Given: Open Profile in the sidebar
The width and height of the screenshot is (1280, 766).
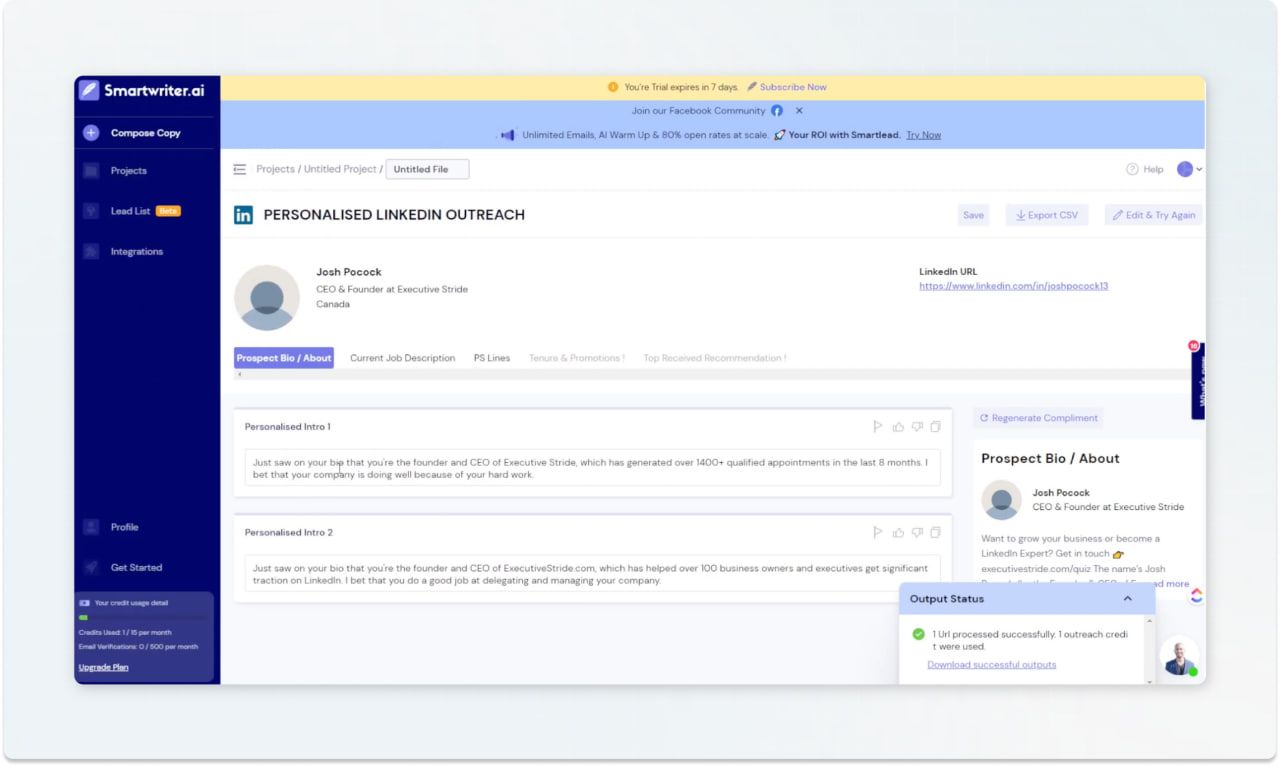Looking at the screenshot, I should point(125,527).
